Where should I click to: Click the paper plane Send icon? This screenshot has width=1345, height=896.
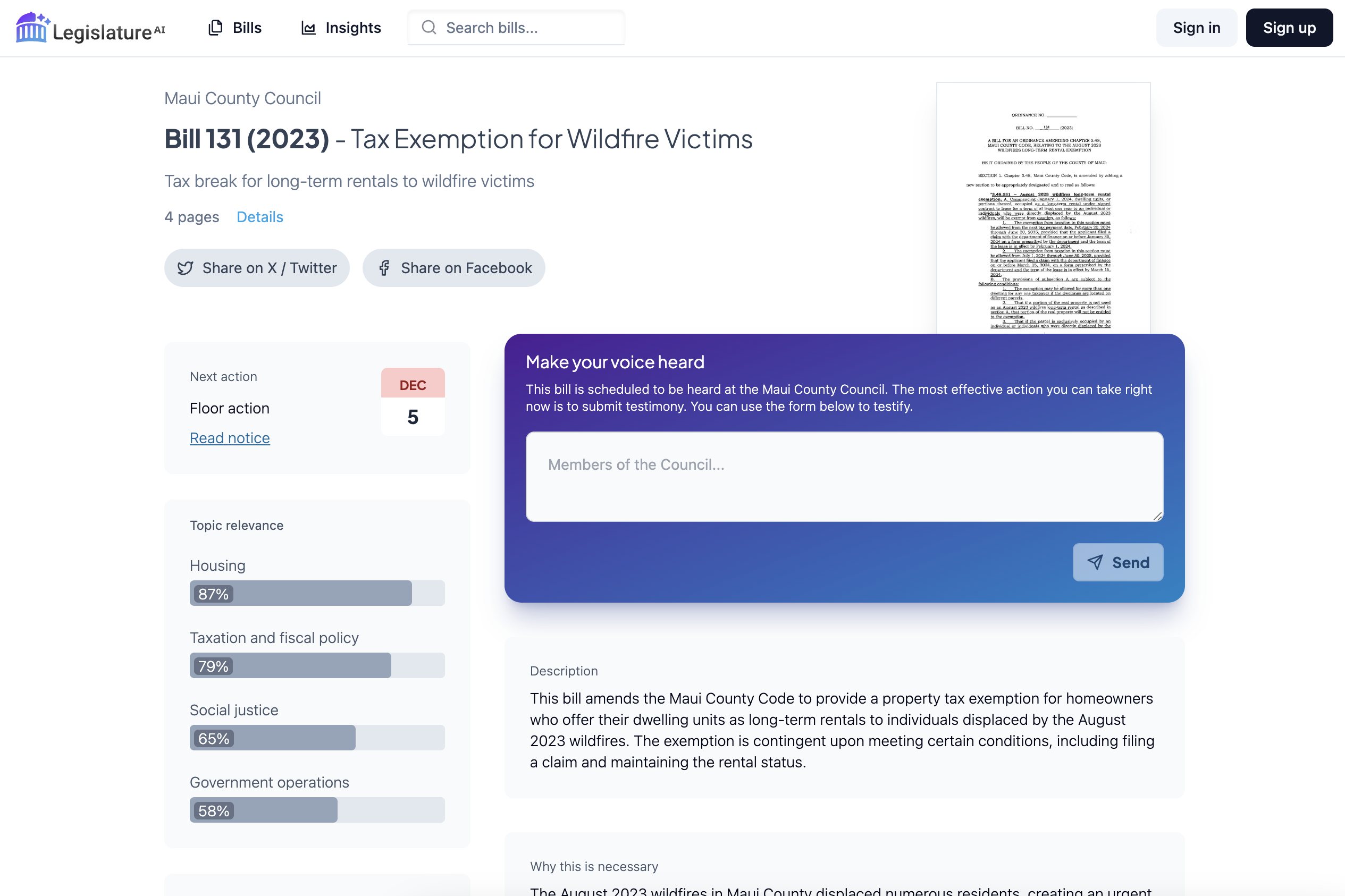(1095, 562)
